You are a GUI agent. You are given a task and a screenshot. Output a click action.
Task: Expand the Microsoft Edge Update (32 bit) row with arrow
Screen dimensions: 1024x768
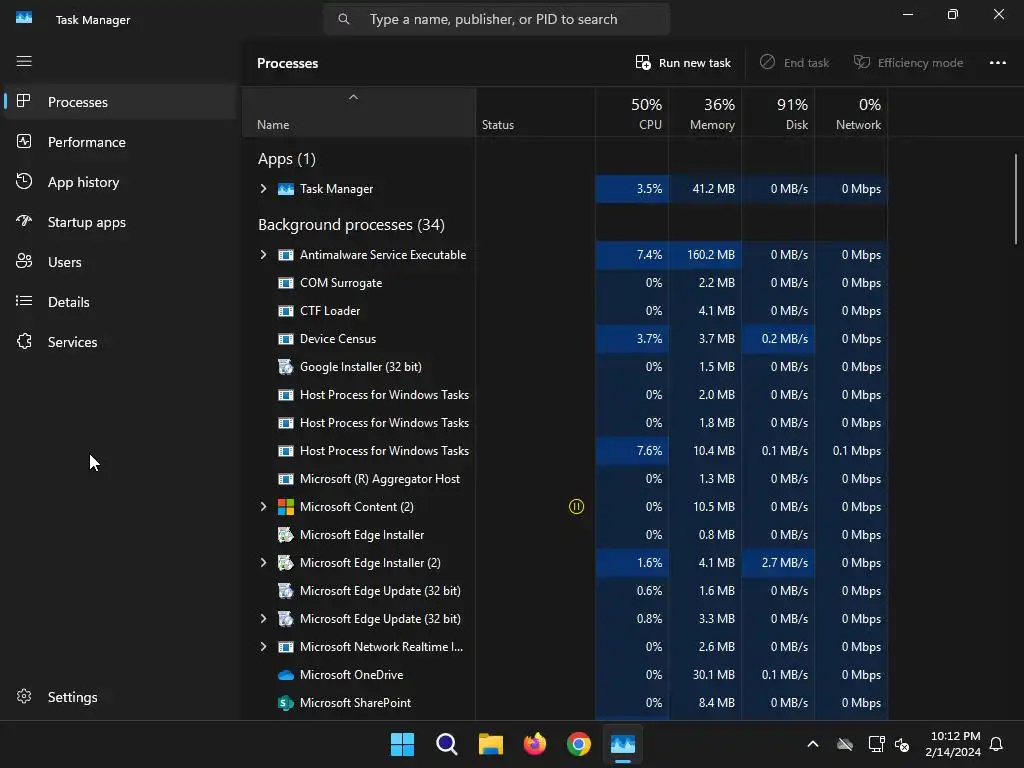tap(263, 618)
